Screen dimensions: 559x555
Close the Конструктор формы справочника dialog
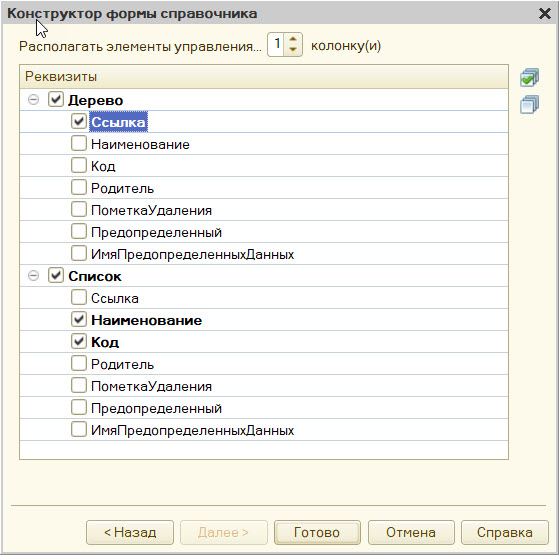coord(545,14)
